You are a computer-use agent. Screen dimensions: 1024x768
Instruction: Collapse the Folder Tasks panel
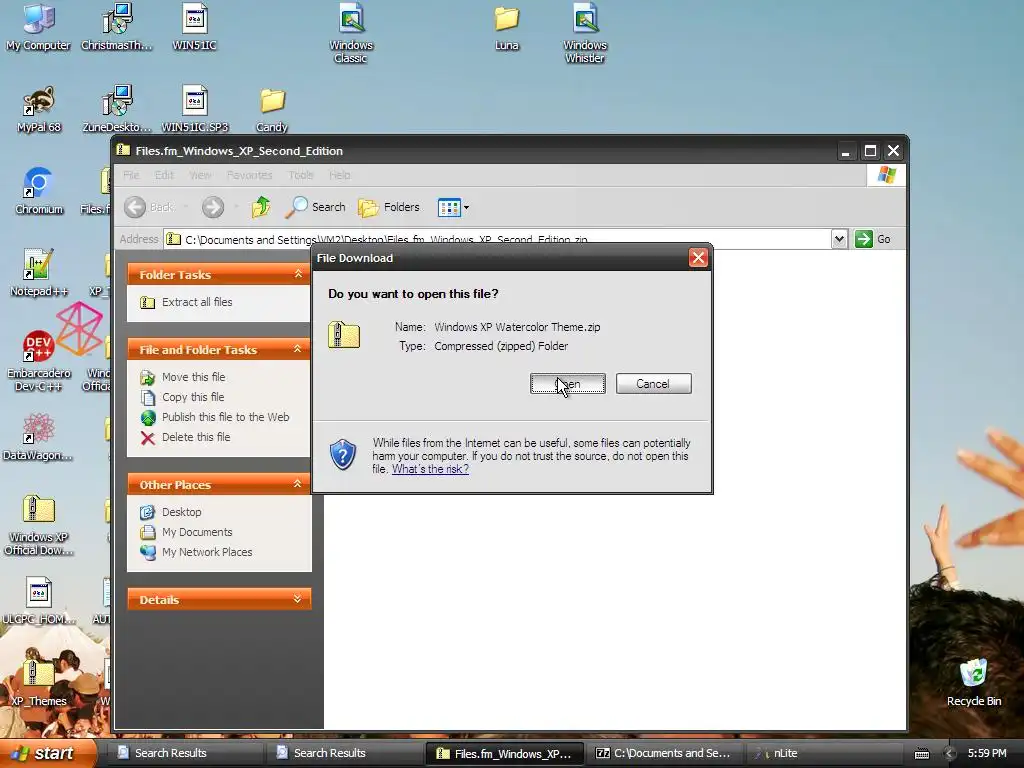pos(298,274)
